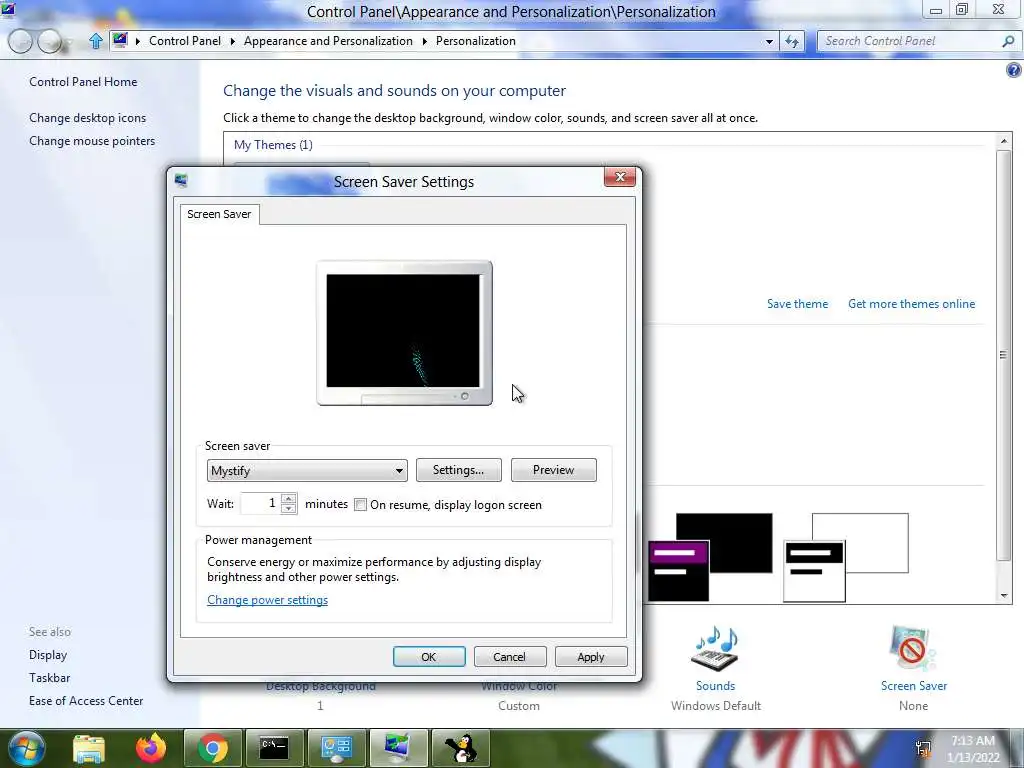1024x768 pixels.
Task: Close the Screen Saver Settings dialog
Action: 620,176
